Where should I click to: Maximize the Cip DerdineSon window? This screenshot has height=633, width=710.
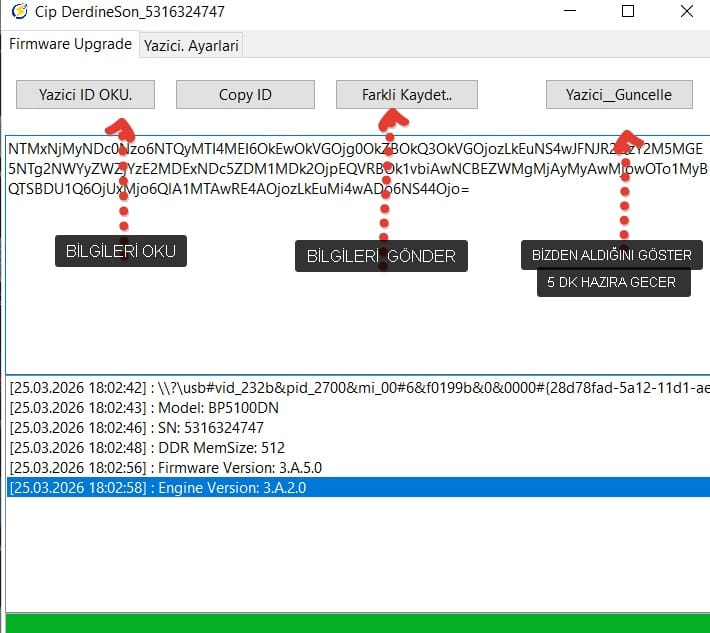pyautogui.click(x=628, y=12)
